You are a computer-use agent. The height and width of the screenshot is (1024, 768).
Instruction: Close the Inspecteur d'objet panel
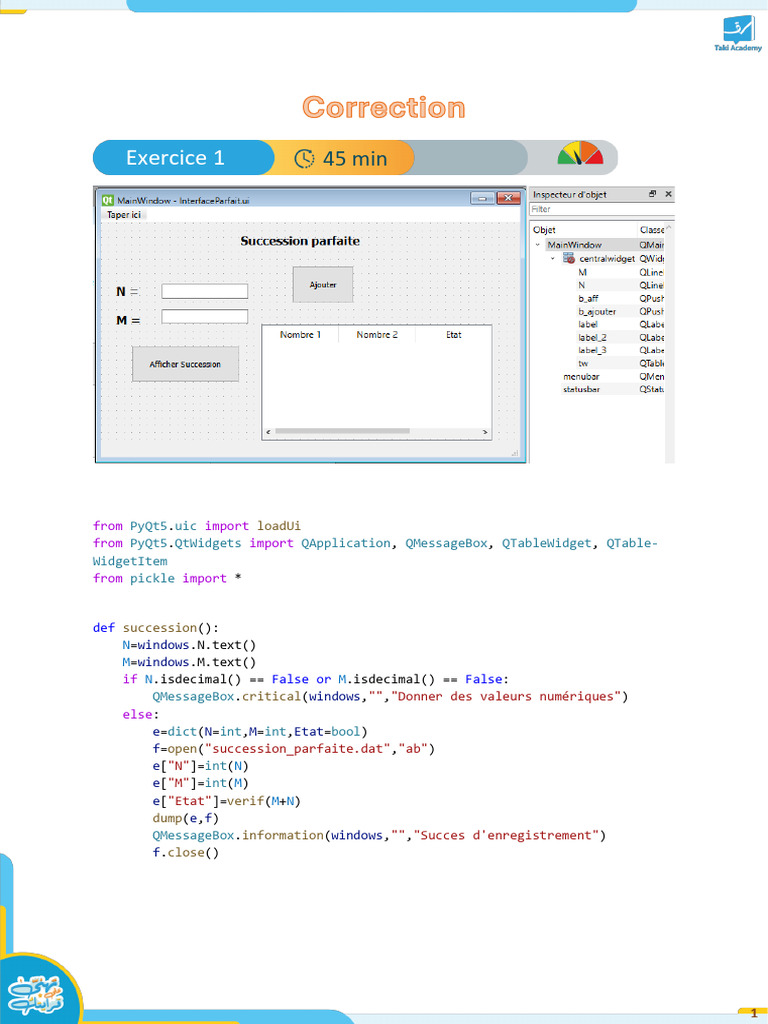pyautogui.click(x=668, y=194)
